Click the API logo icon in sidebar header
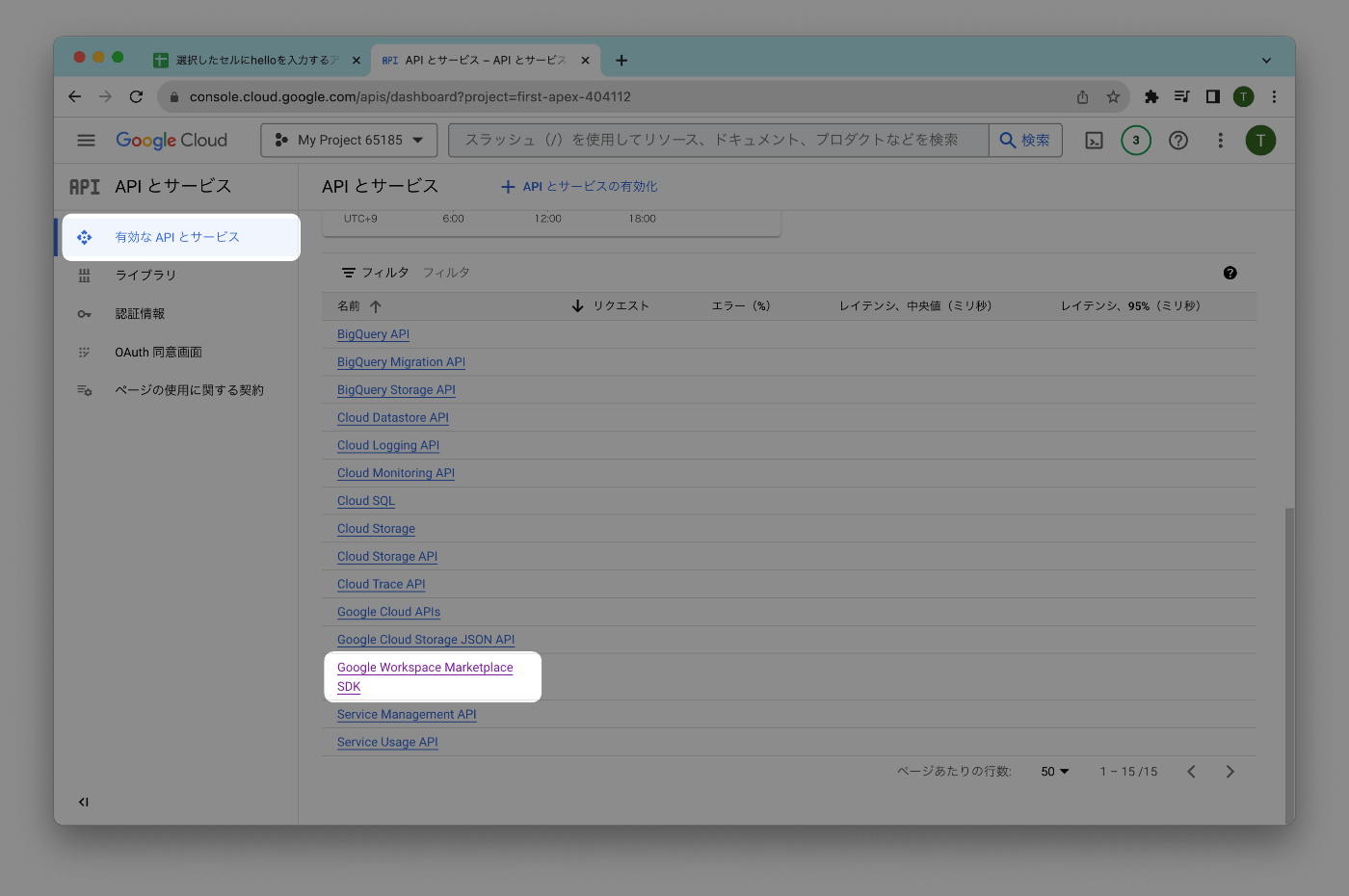 [x=85, y=187]
